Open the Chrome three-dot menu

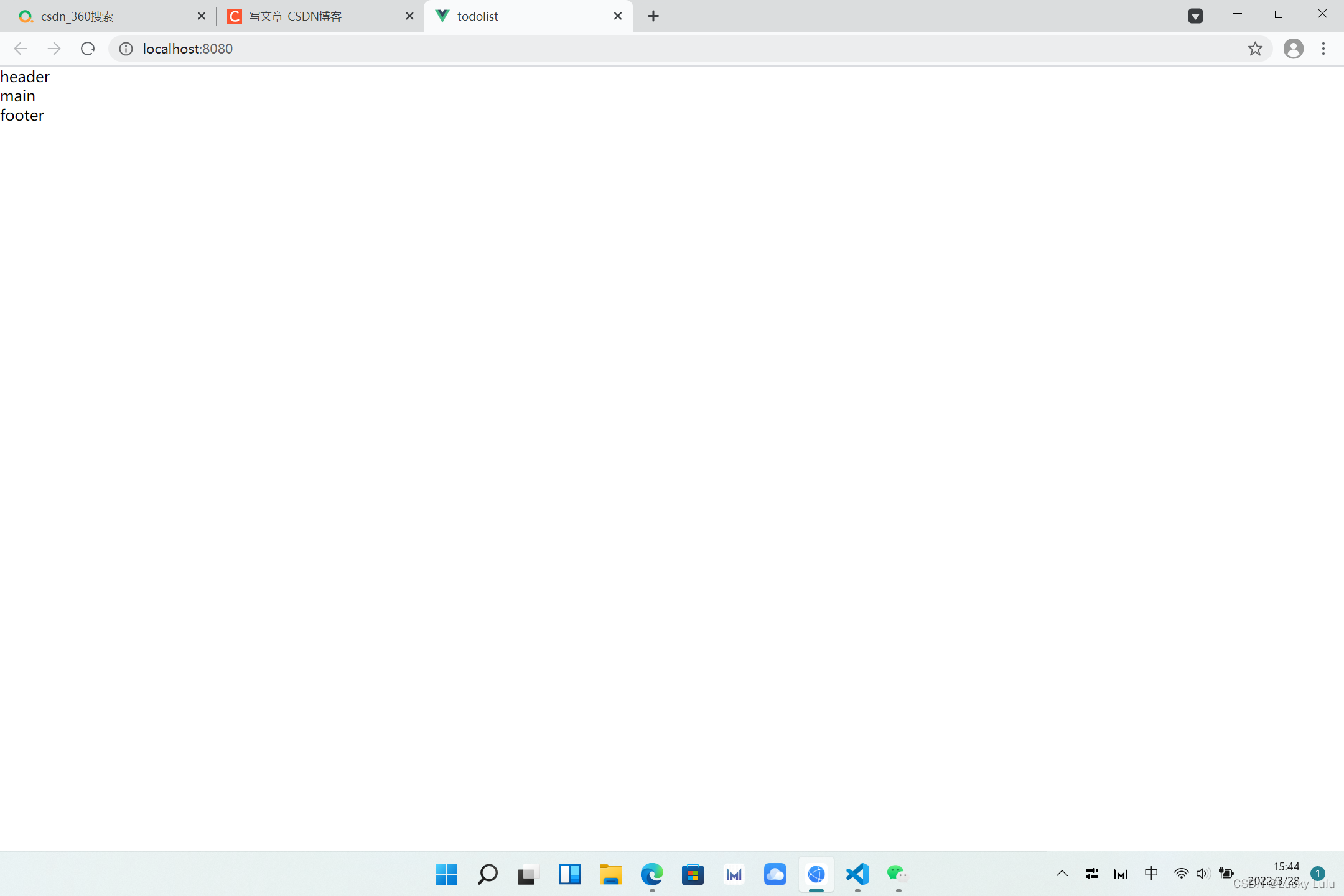click(1323, 49)
